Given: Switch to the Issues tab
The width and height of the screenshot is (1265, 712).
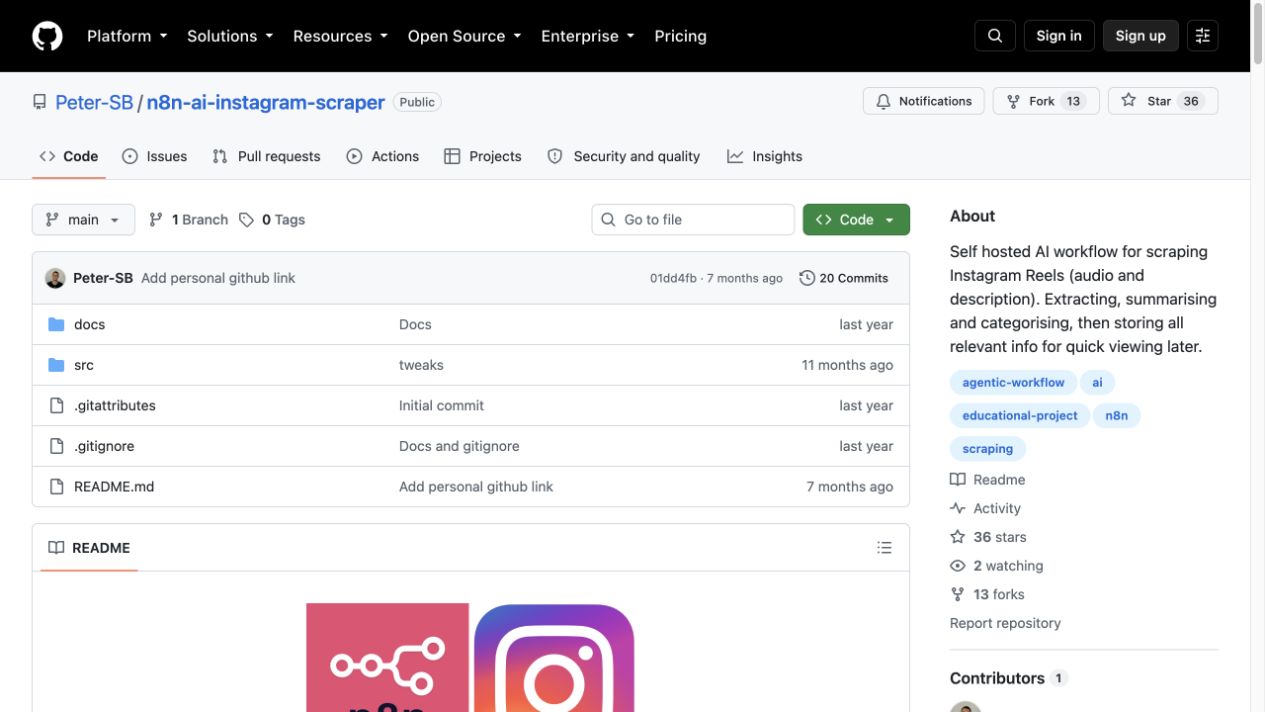Looking at the screenshot, I should click(155, 156).
